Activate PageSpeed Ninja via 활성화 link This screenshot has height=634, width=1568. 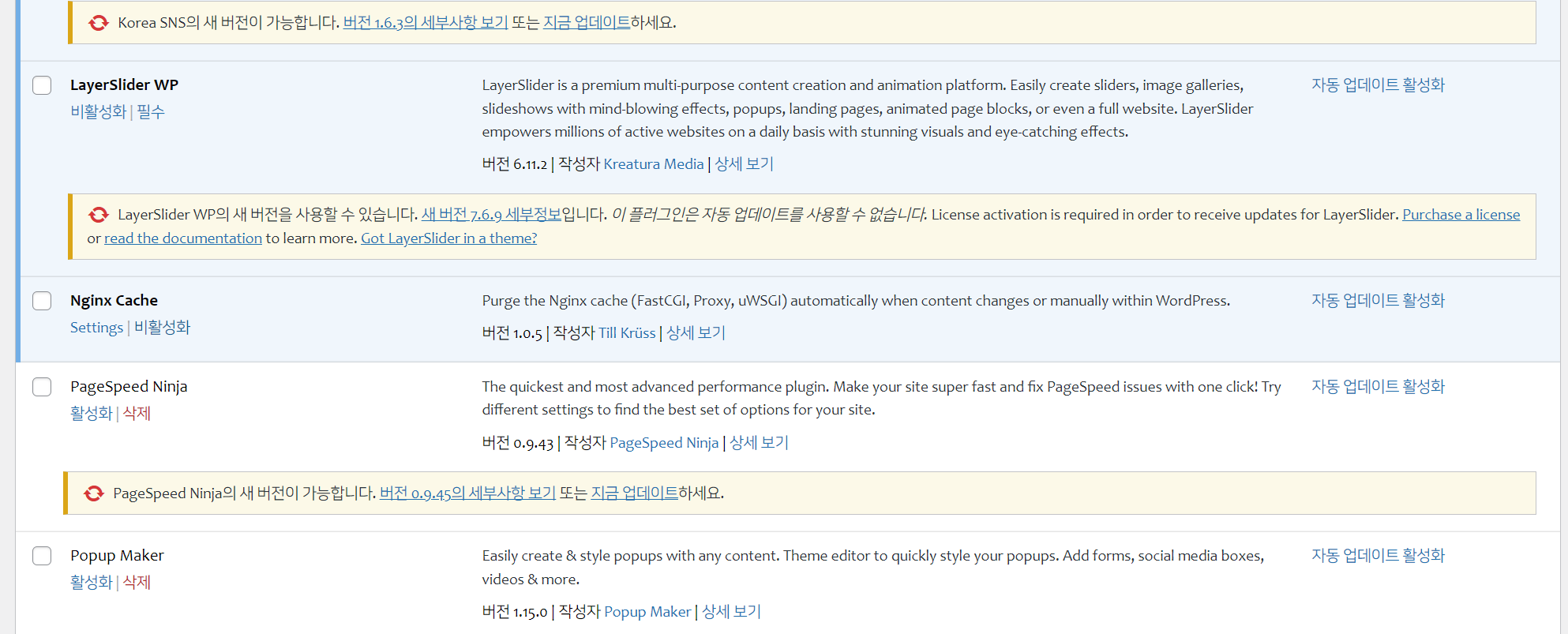92,413
